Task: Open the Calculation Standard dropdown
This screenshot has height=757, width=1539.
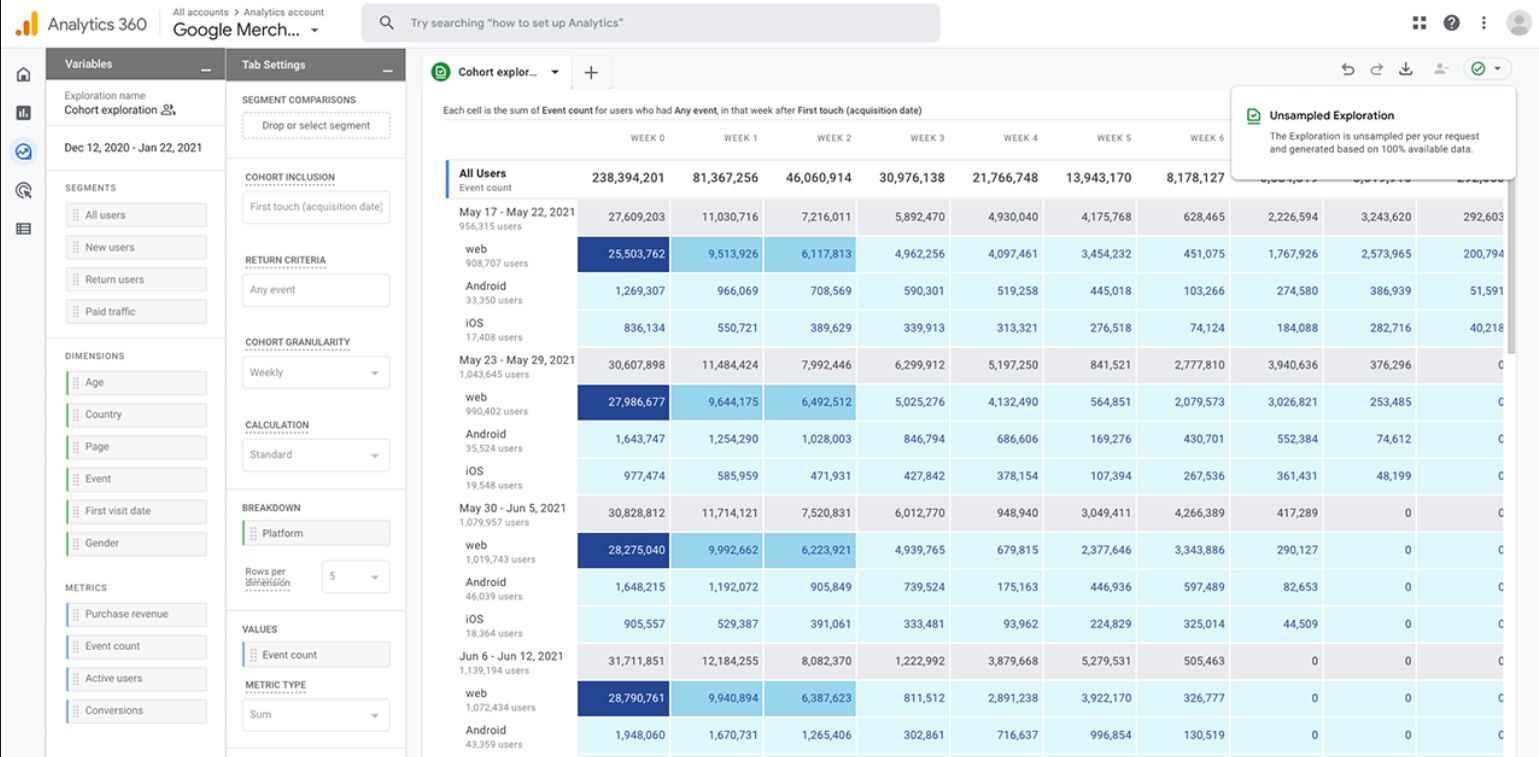Action: [316, 455]
